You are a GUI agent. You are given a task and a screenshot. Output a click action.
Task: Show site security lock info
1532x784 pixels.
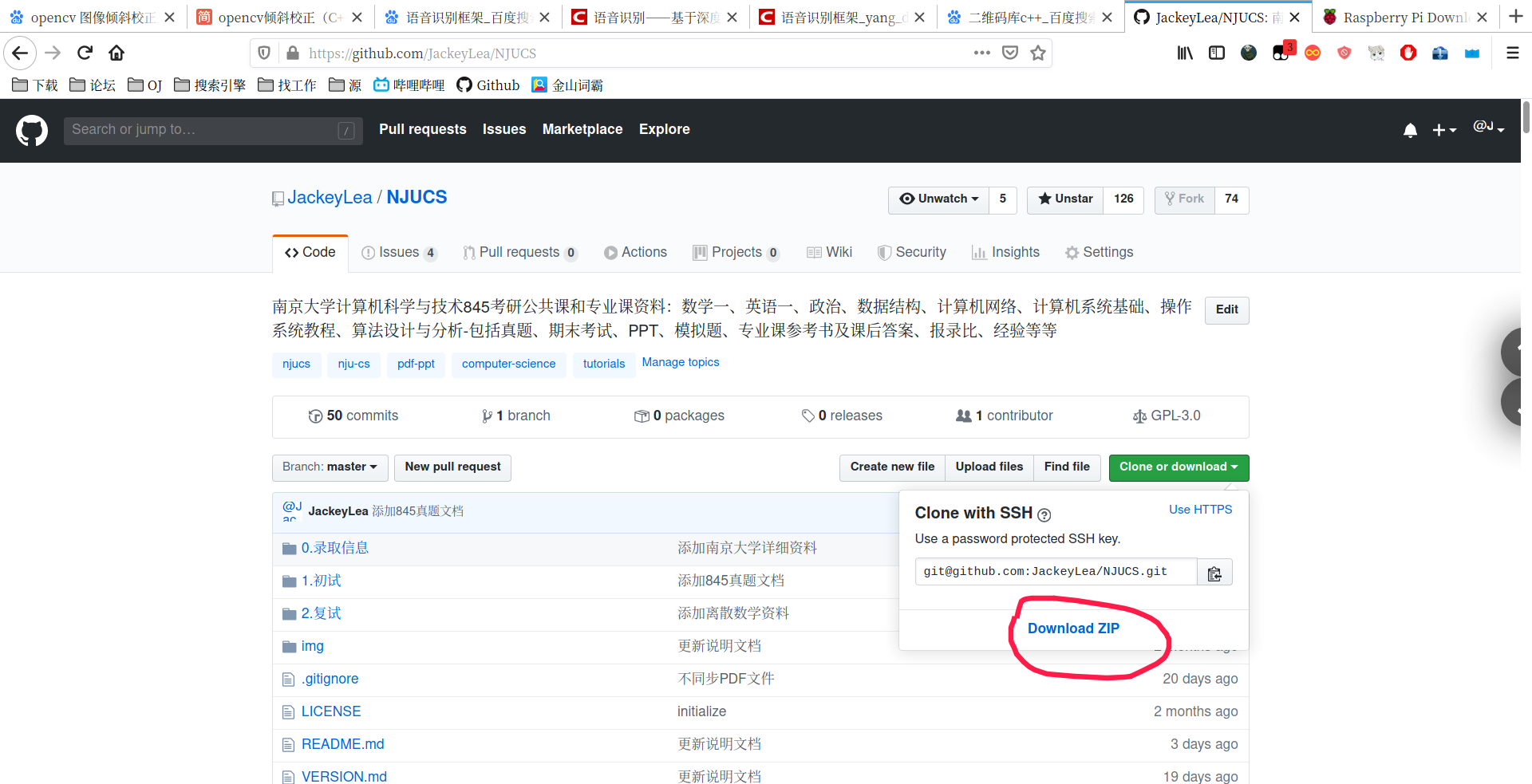click(x=292, y=53)
